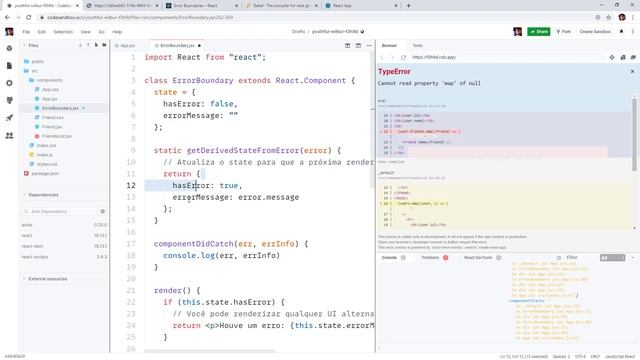The height and width of the screenshot is (360, 640).
Task: Collapse the console panel with the arrow
Action: click(633, 258)
